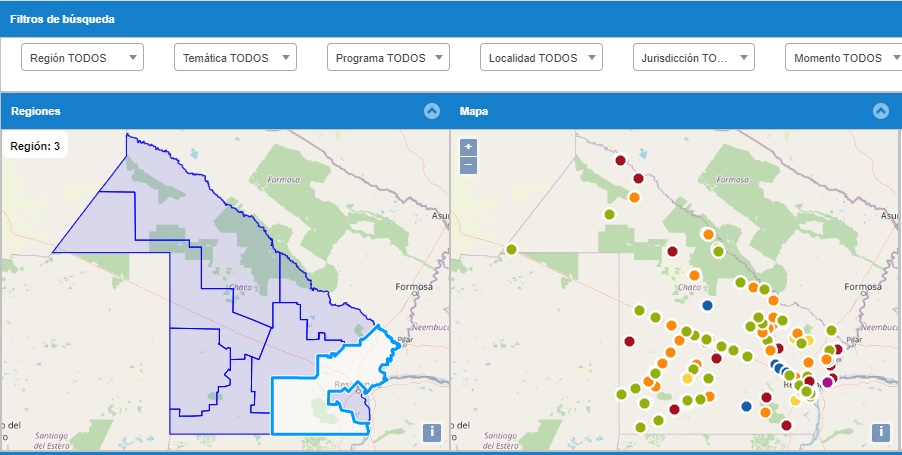This screenshot has width=902, height=455.
Task: Click the Mapa panel title
Action: pos(474,111)
